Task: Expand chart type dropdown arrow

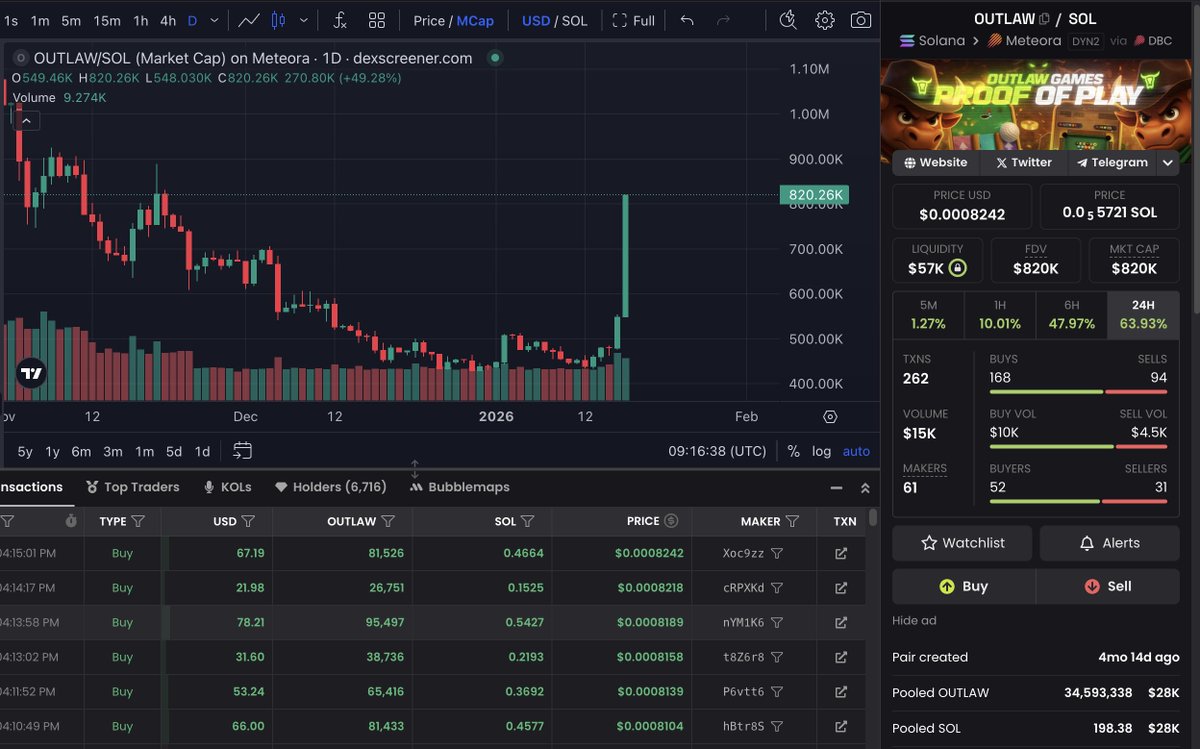Action: pos(304,20)
